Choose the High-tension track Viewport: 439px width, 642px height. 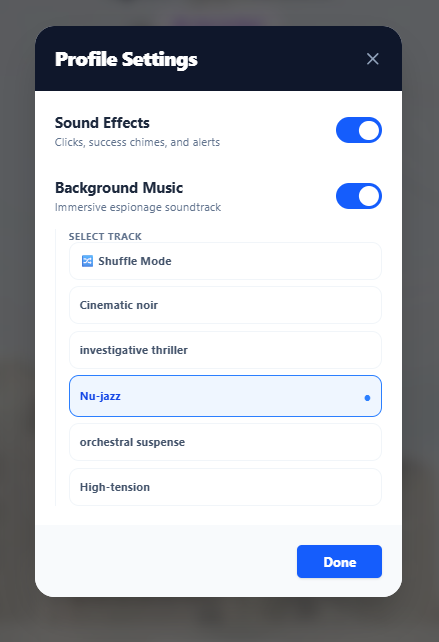(x=225, y=487)
